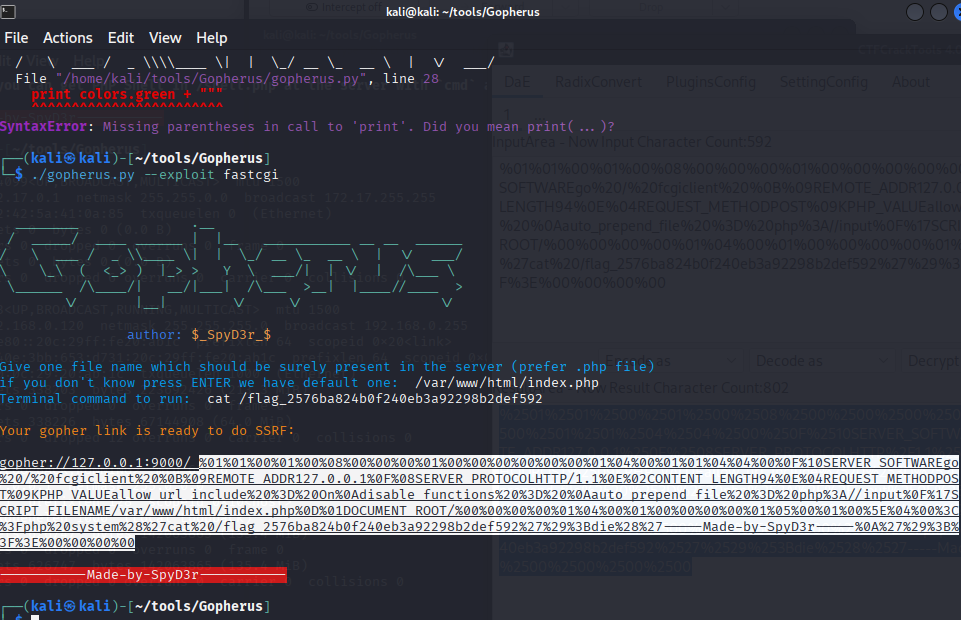Click the 'line 28' traceback text
Screen dimensions: 961x620
411,78
